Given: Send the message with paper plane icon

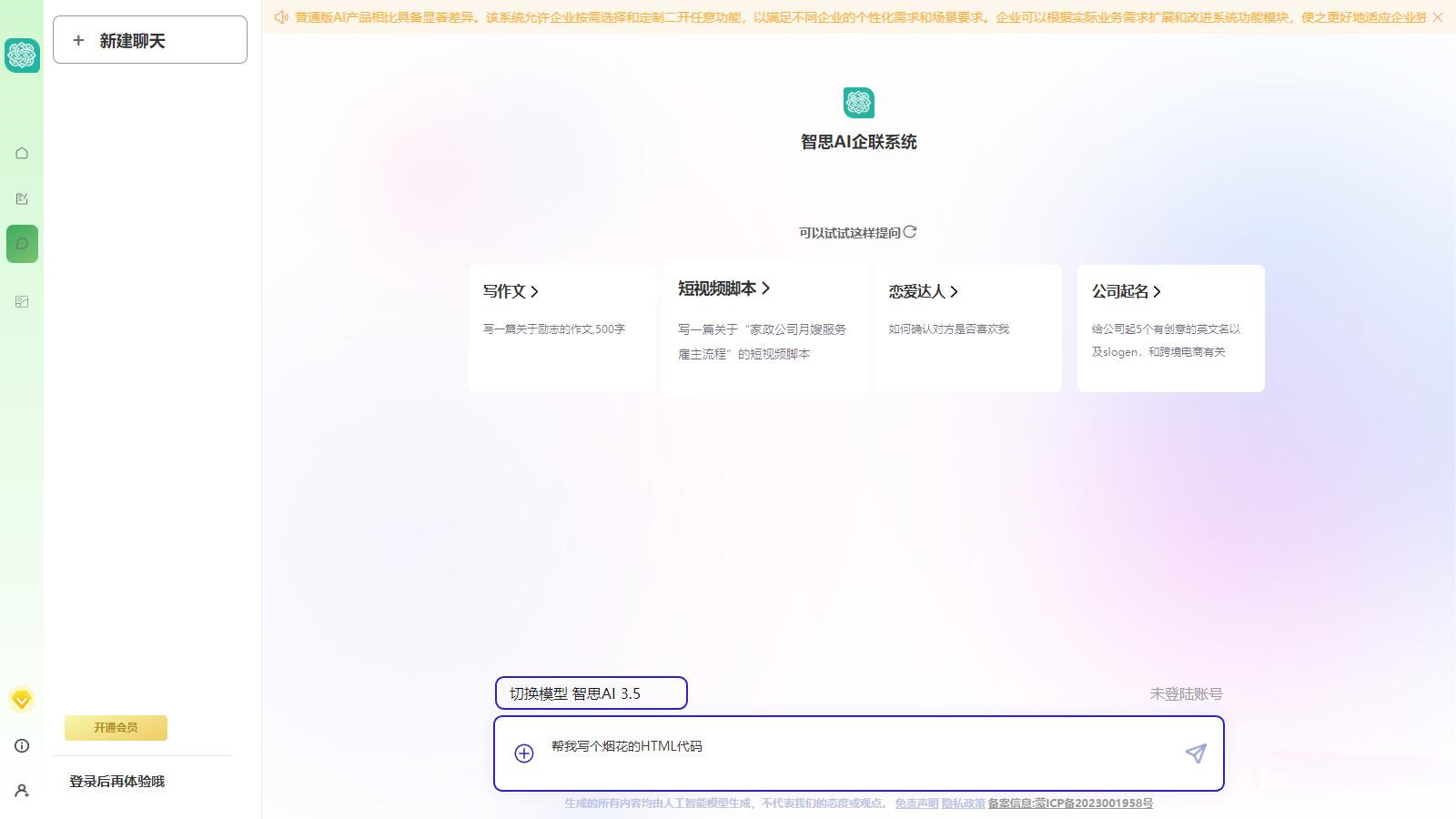Looking at the screenshot, I should [1196, 753].
